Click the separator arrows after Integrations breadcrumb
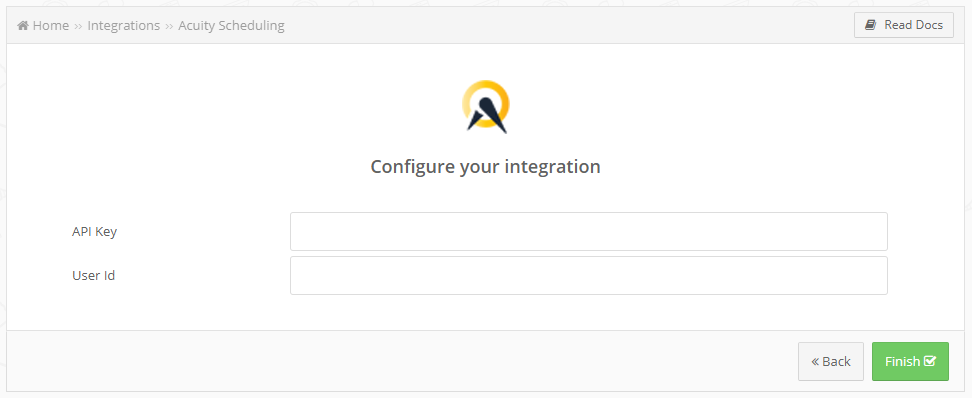972x398 pixels. (169, 26)
